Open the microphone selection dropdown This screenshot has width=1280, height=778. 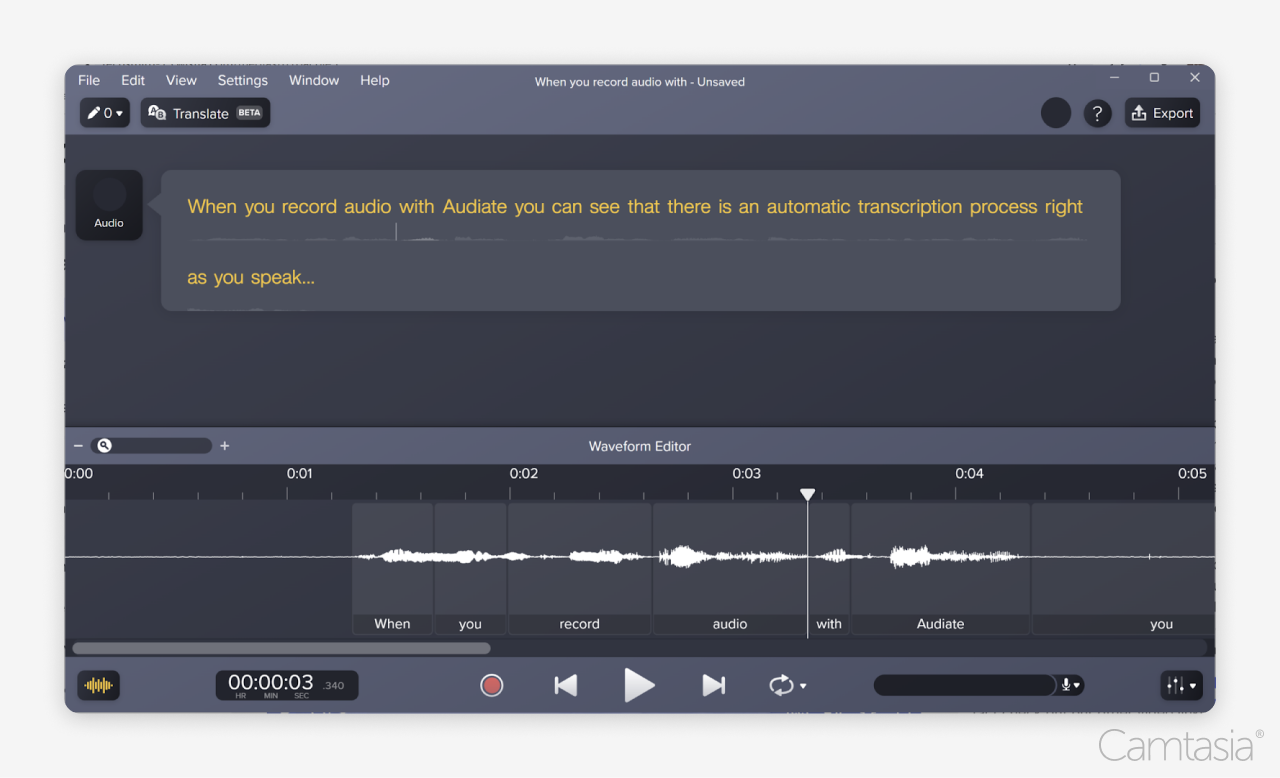[x=1071, y=685]
